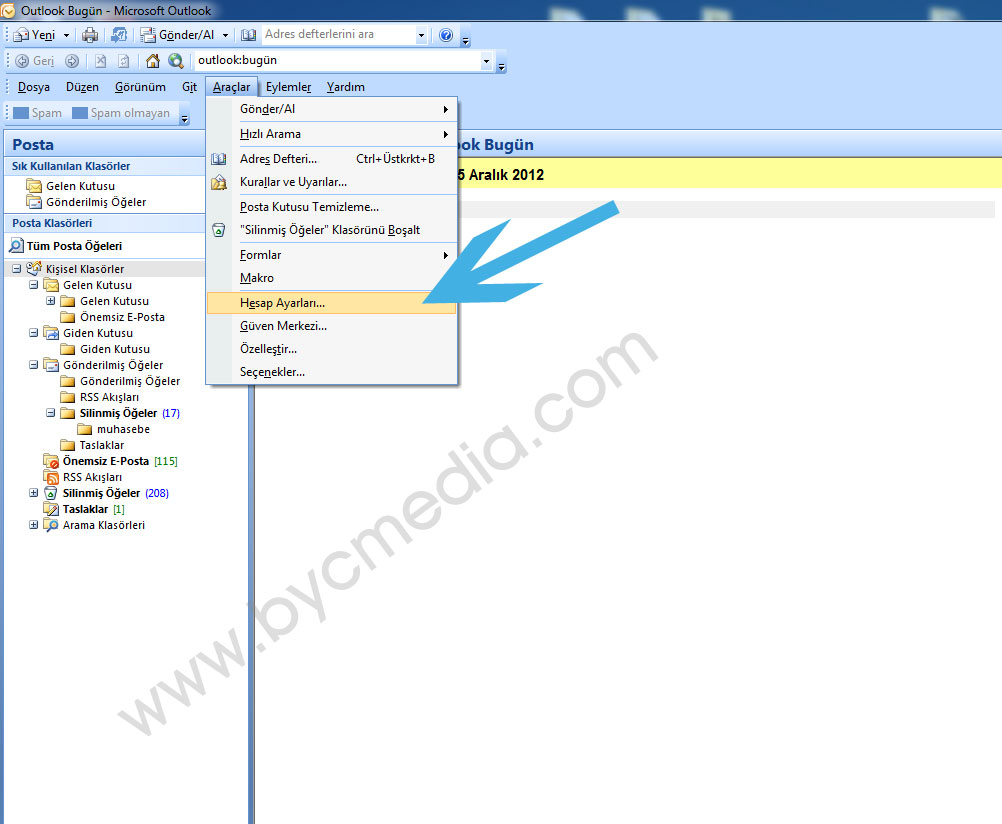The height and width of the screenshot is (824, 1002).
Task: Click the empty Deleted Items menu icon
Action: [x=219, y=230]
